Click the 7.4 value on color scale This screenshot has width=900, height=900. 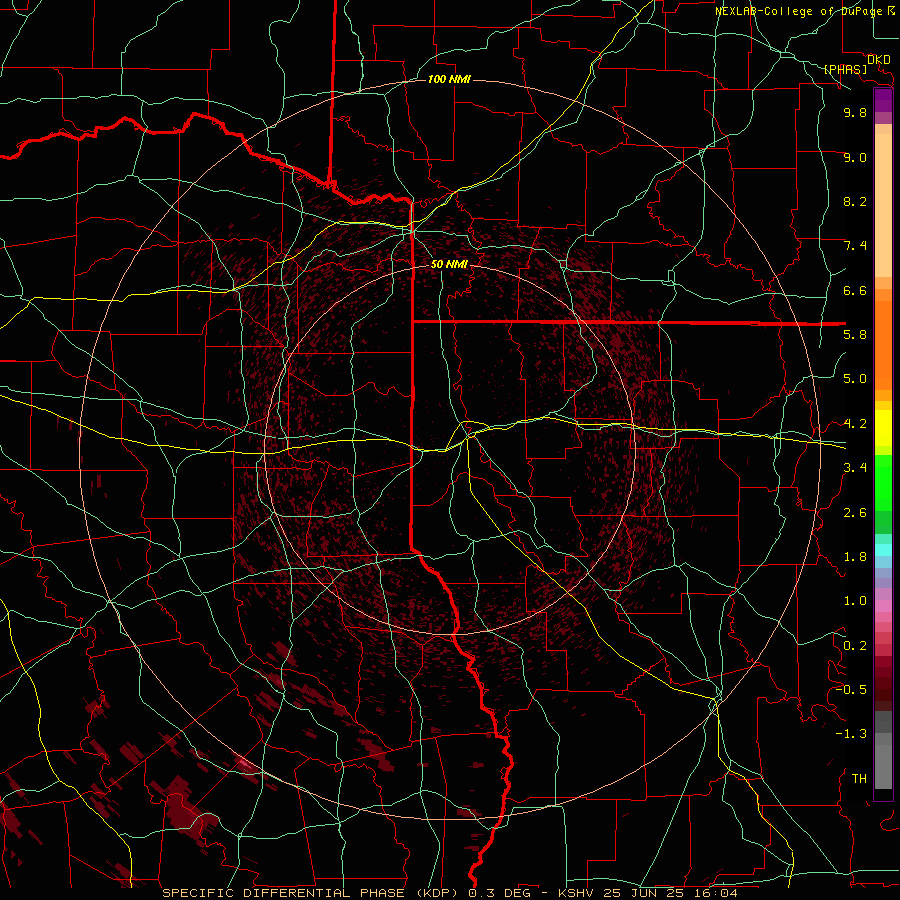coord(855,246)
